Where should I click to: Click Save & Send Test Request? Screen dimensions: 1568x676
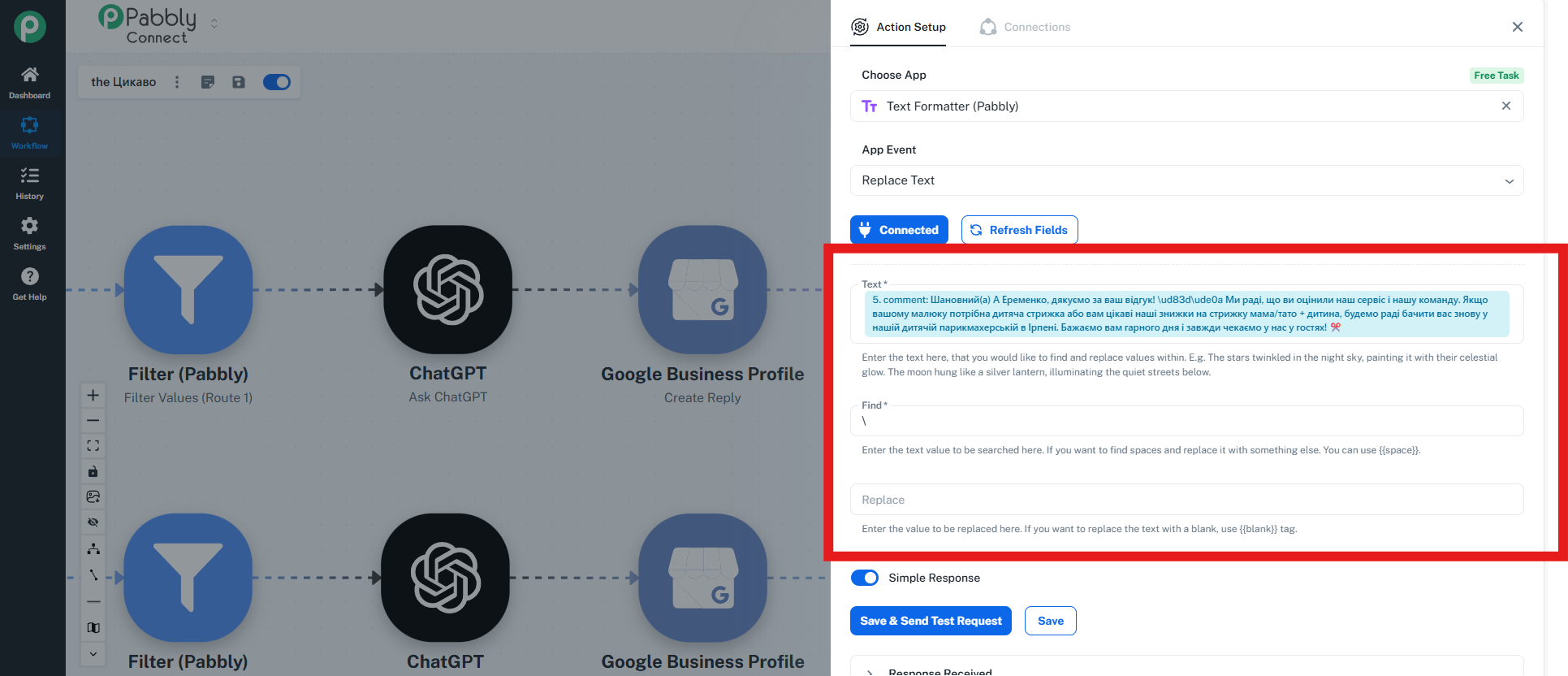click(x=931, y=621)
